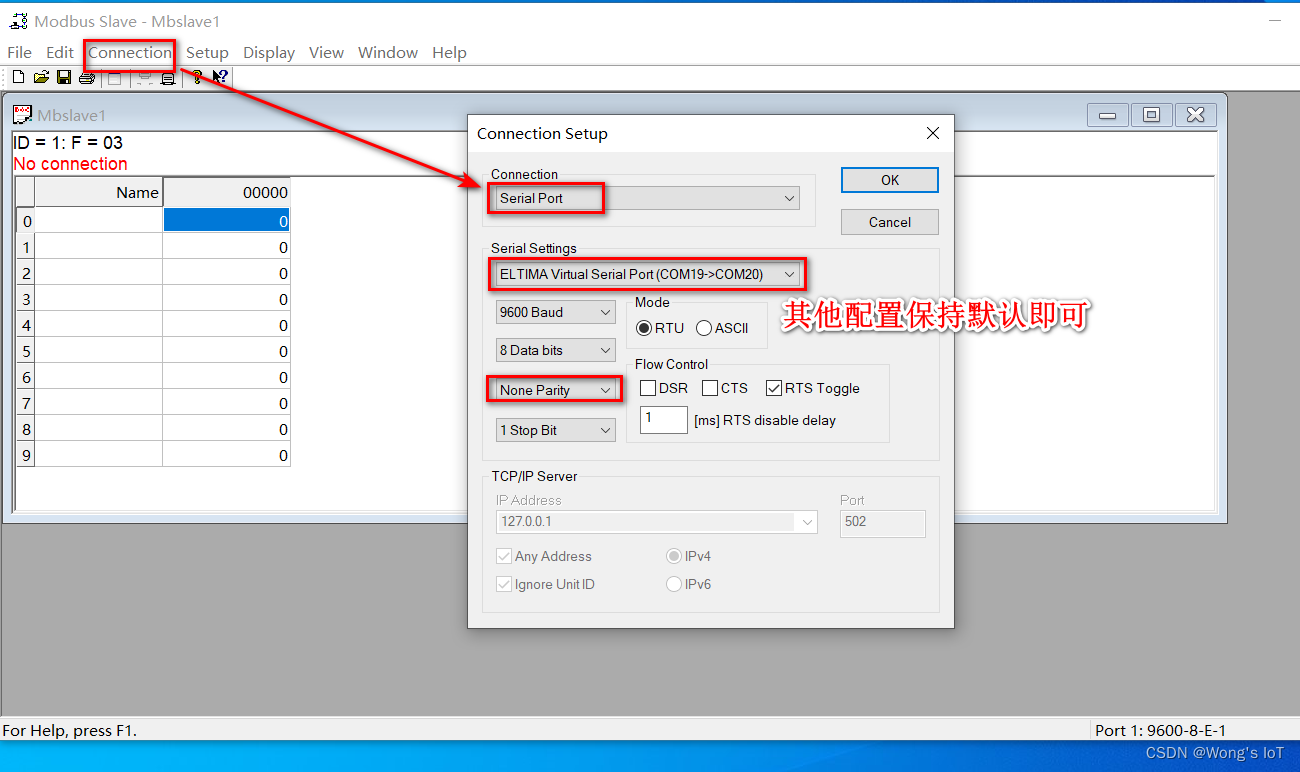Screen dimensions: 1300x772
Task: Cancel the Connection Setup dialog
Action: point(889,221)
